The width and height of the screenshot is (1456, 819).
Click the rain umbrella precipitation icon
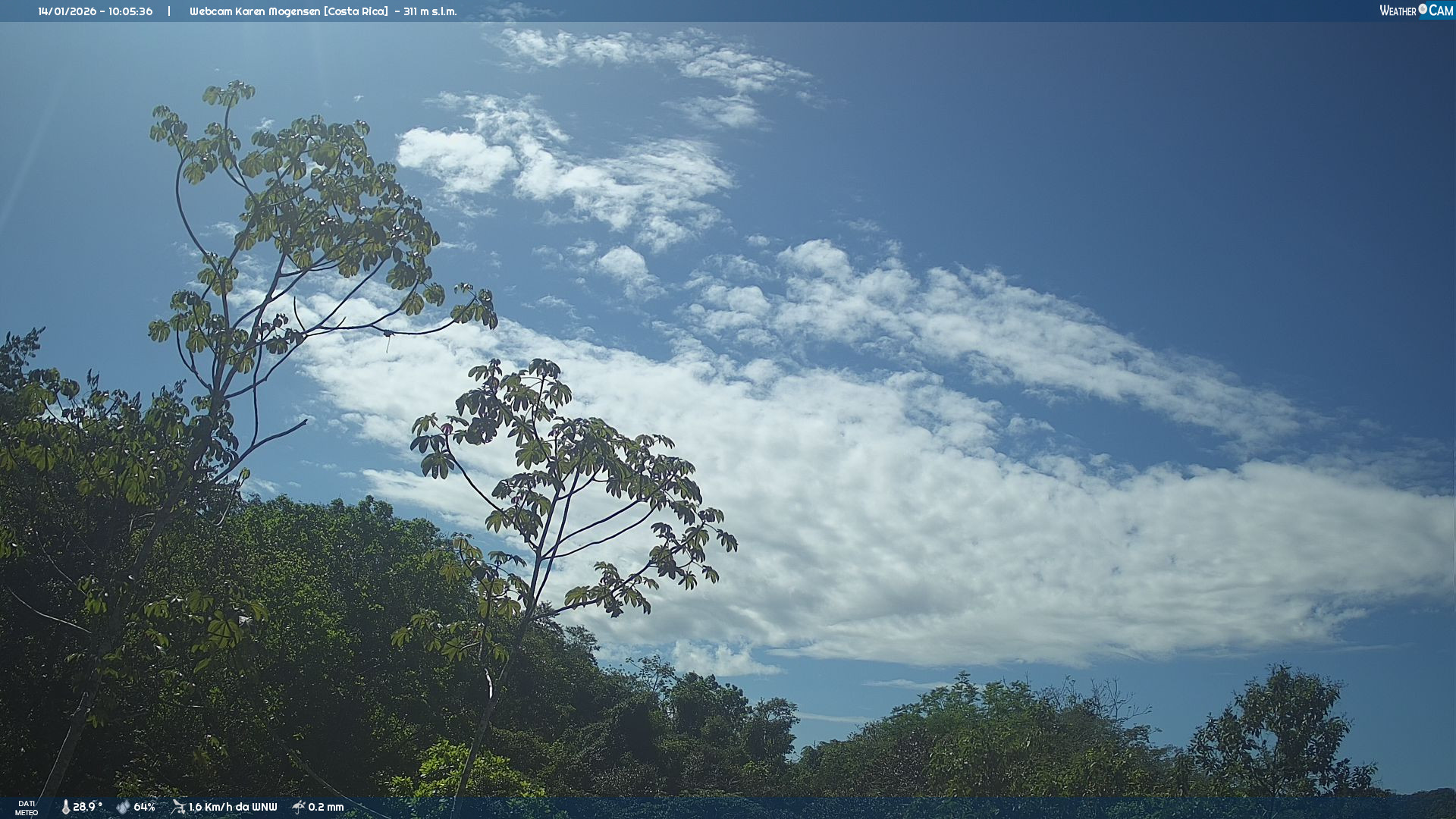point(299,807)
